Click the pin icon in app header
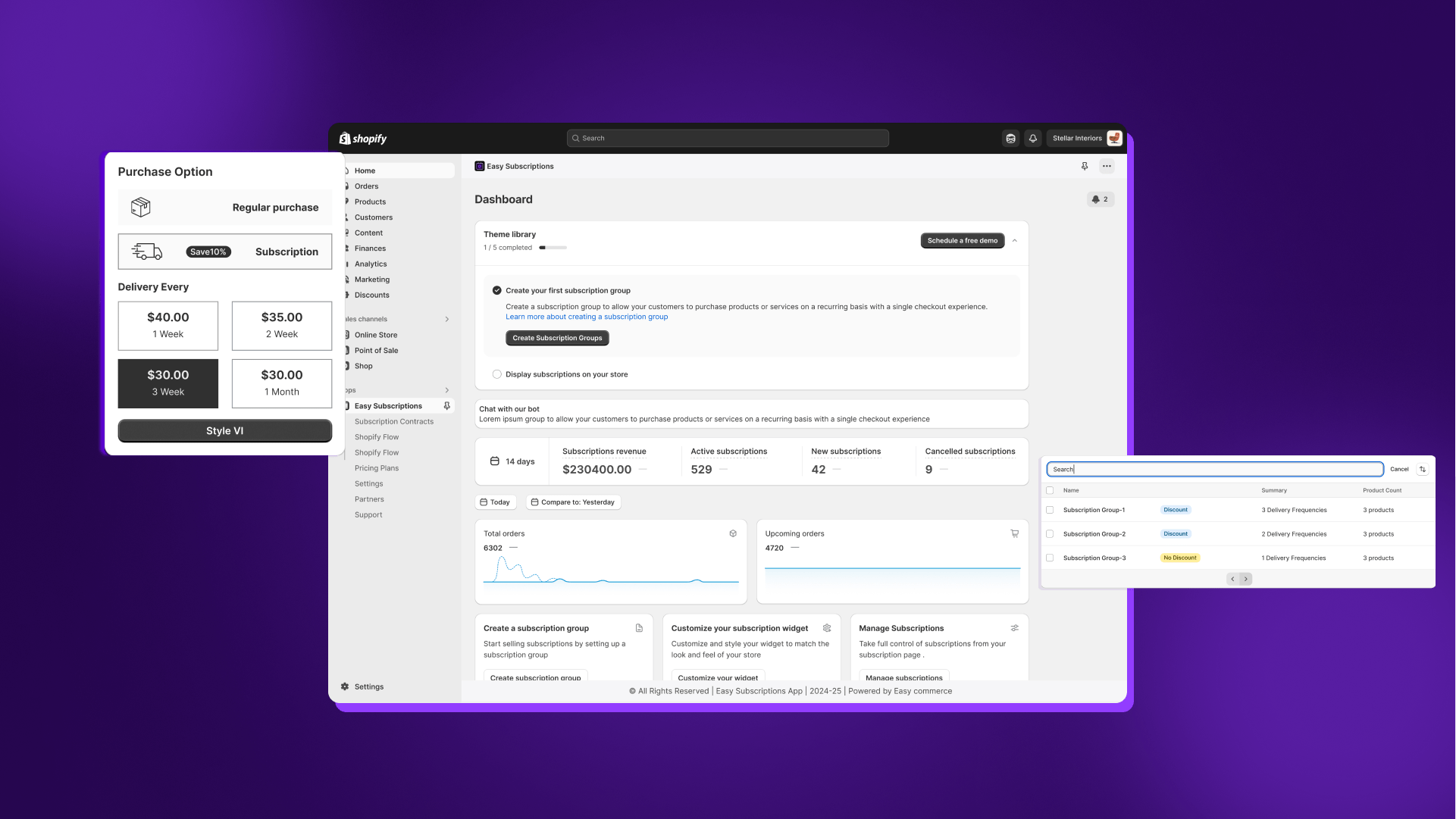This screenshot has width=1456, height=819. pyautogui.click(x=1085, y=166)
